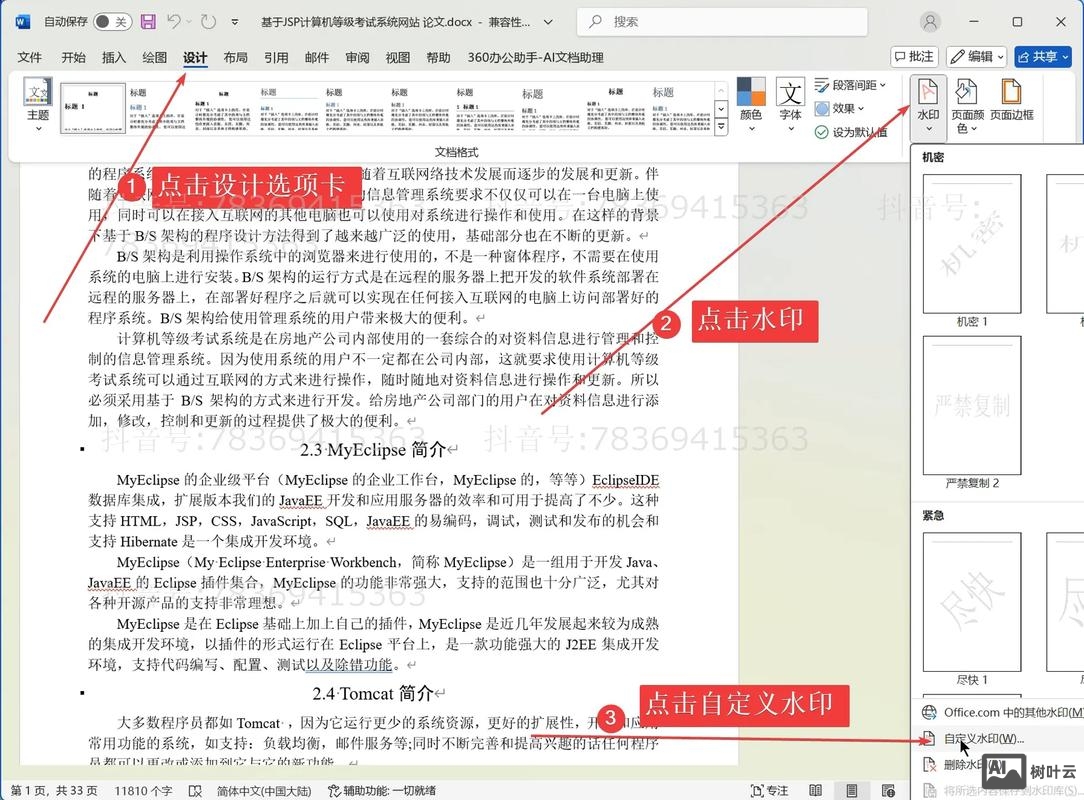Switch to read layout via status bar toggle

[x=815, y=789]
